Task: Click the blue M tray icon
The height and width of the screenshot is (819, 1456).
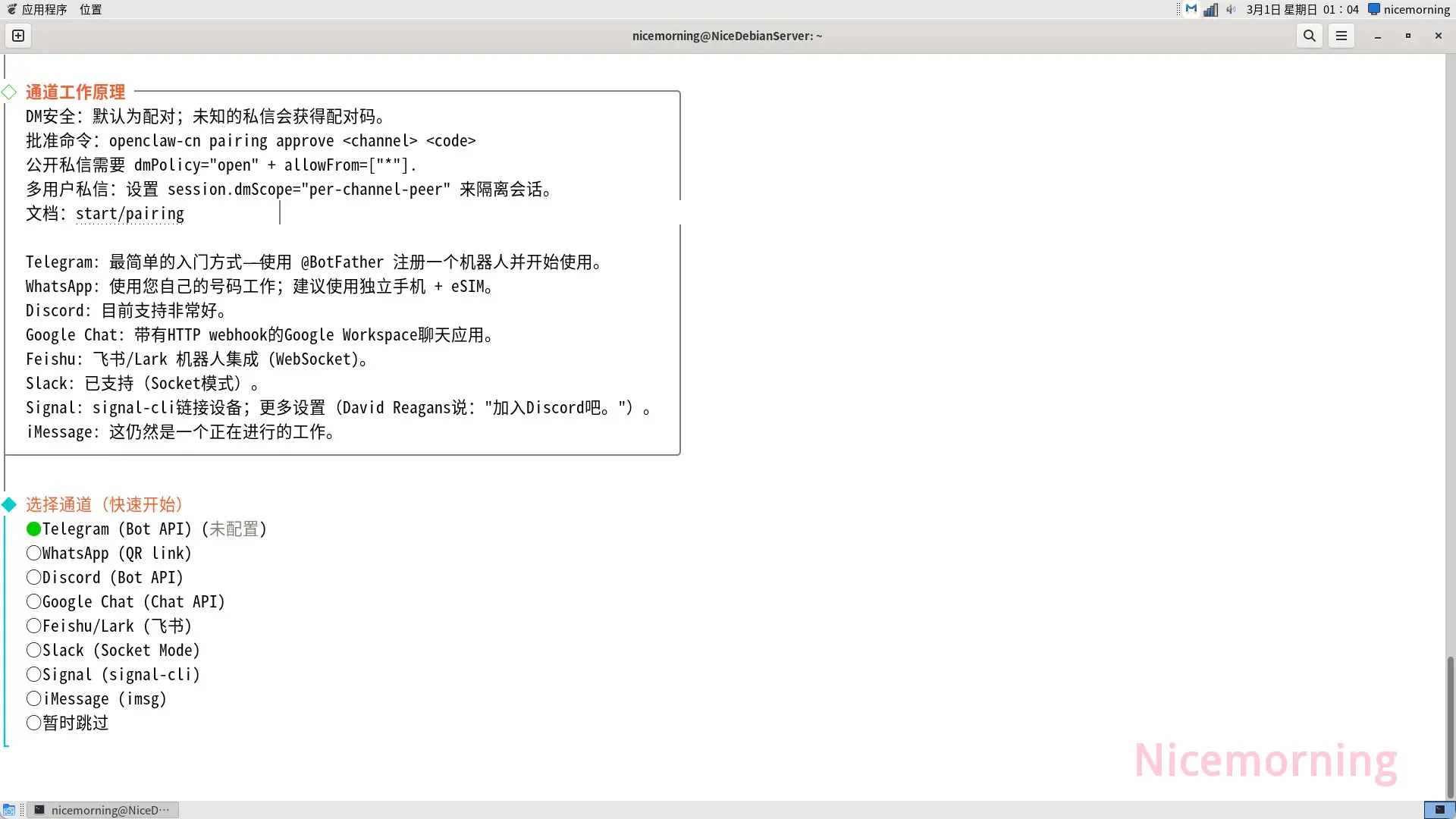Action: coord(1191,9)
